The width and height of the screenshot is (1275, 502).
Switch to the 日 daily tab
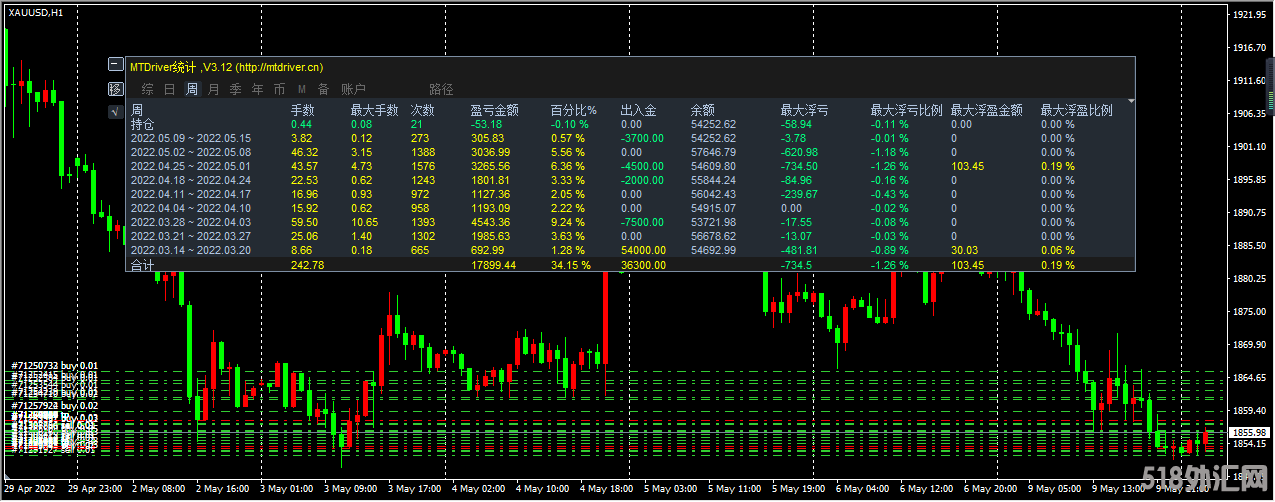pyautogui.click(x=170, y=90)
